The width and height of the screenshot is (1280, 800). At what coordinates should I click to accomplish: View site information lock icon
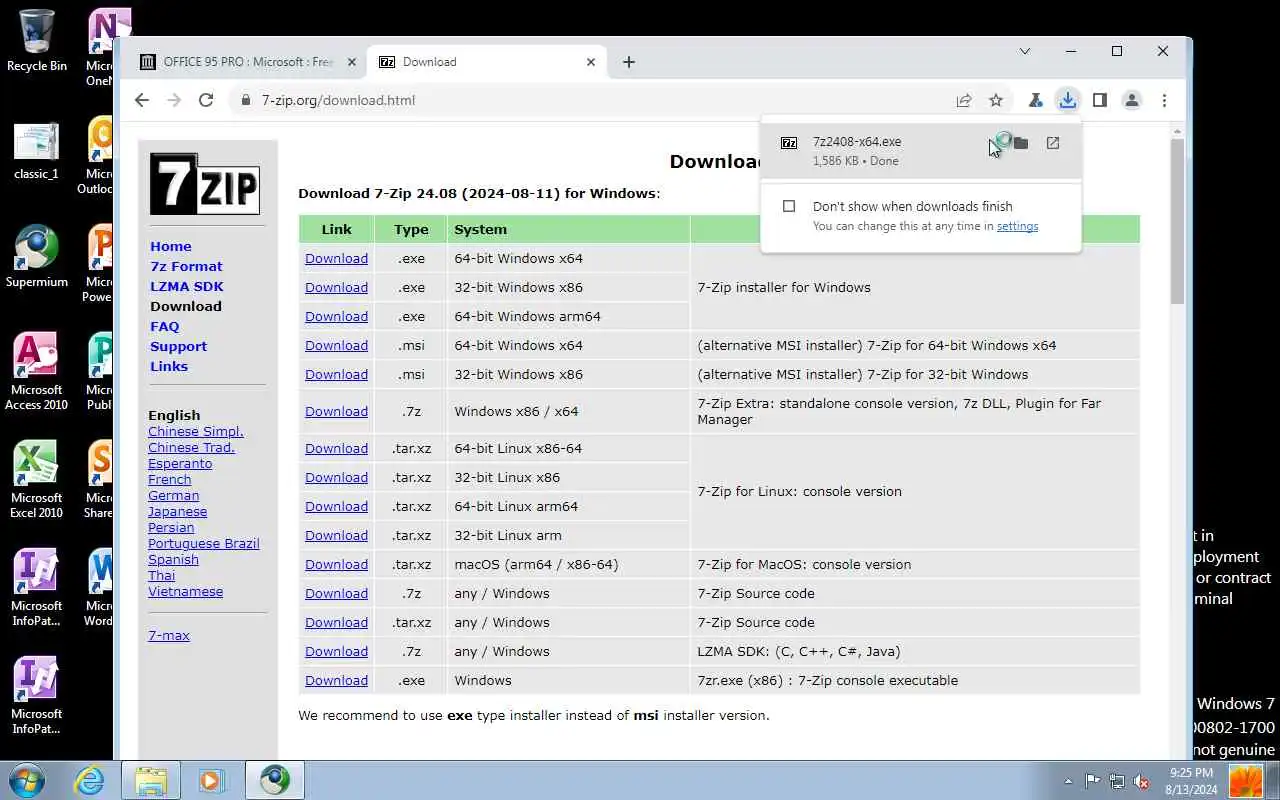pyautogui.click(x=244, y=100)
